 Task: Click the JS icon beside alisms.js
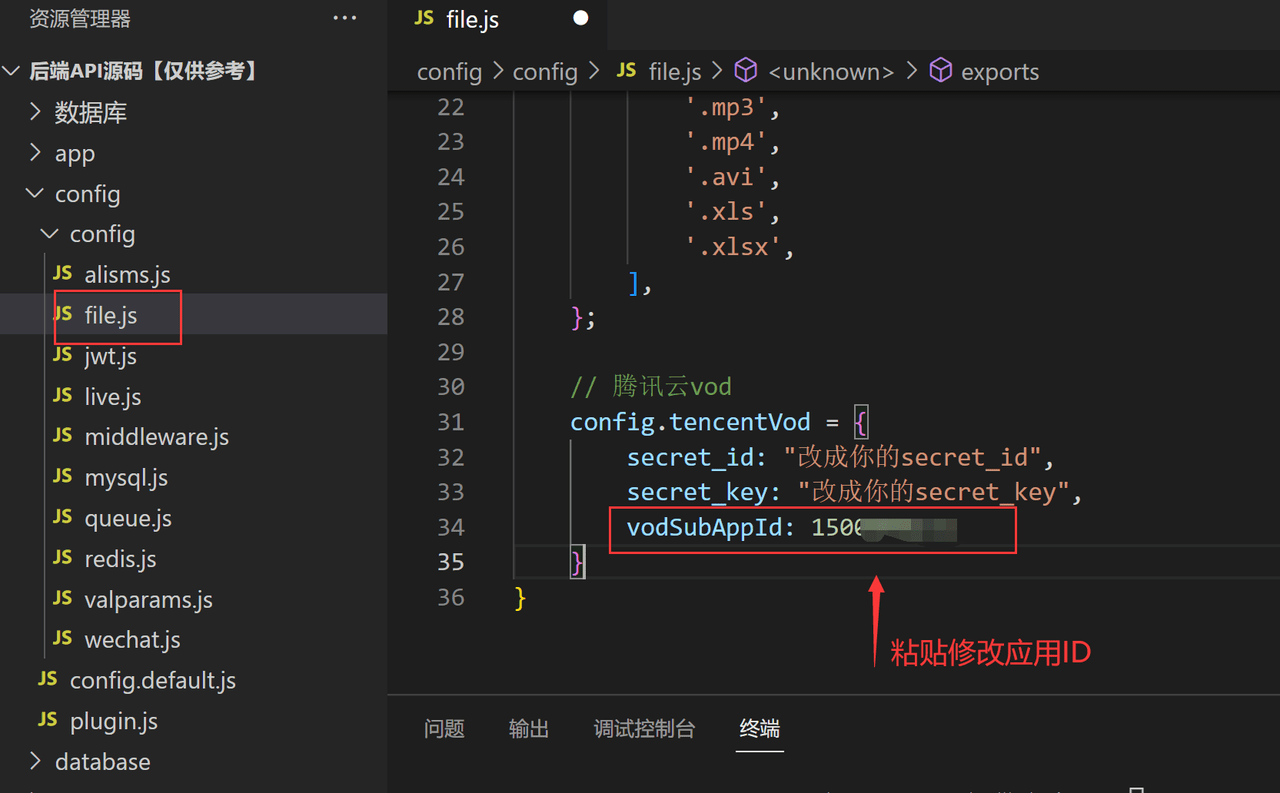[x=62, y=273]
